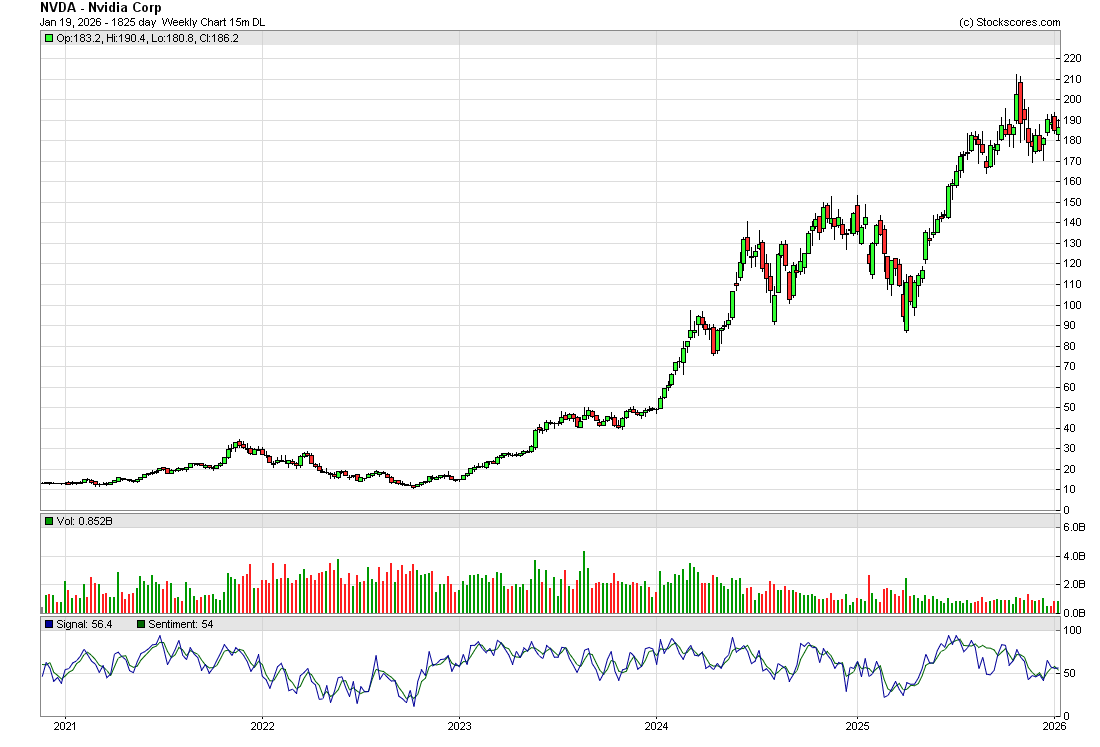1100x747 pixels.
Task: Click the green price legend square beside Op:183.2
Action: 48,38
